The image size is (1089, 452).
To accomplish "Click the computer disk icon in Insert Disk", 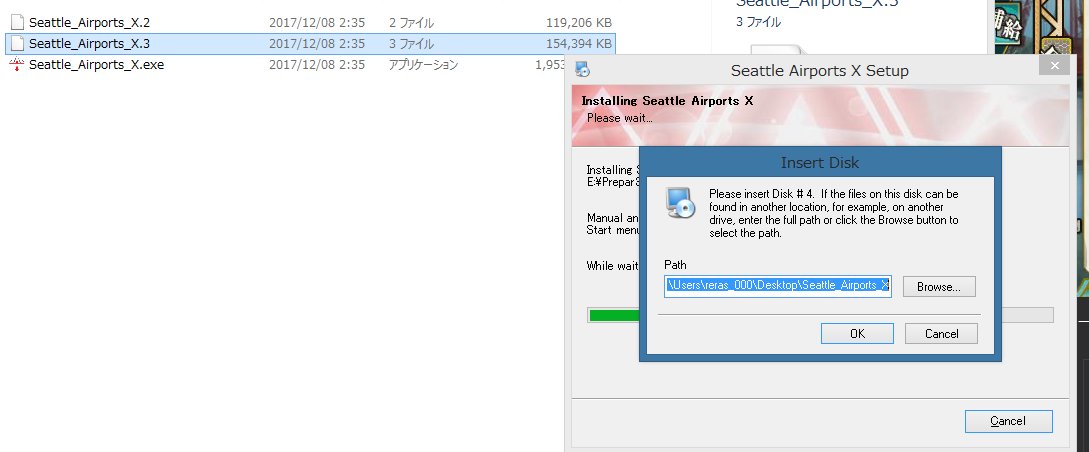I will [680, 203].
